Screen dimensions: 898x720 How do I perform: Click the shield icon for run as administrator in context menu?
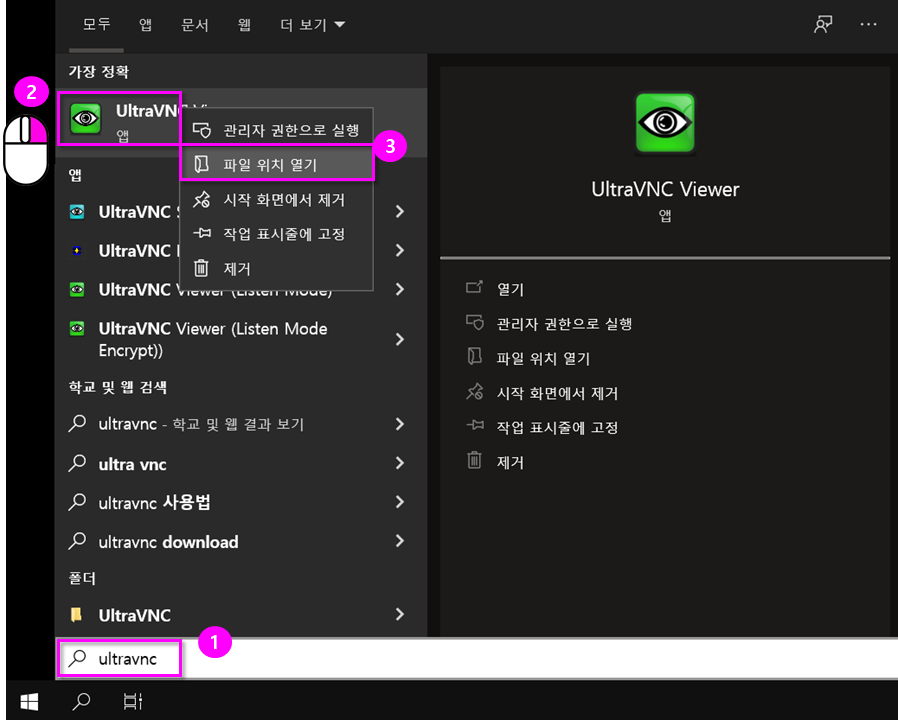pos(202,130)
